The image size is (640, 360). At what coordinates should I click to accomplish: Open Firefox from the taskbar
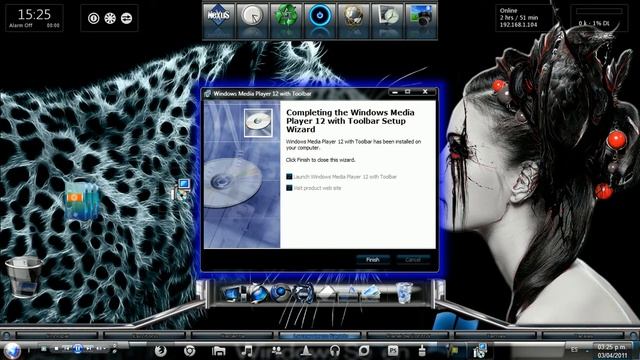tap(160, 351)
